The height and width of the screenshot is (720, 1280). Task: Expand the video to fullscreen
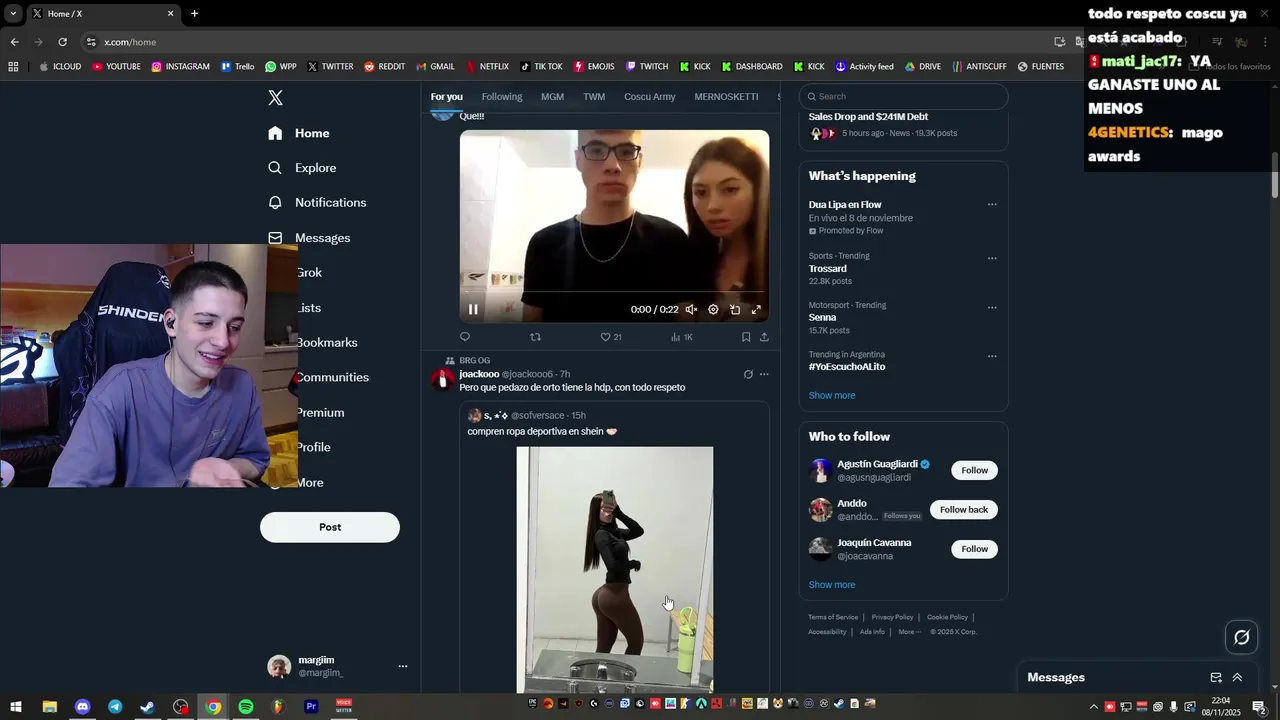coord(756,310)
